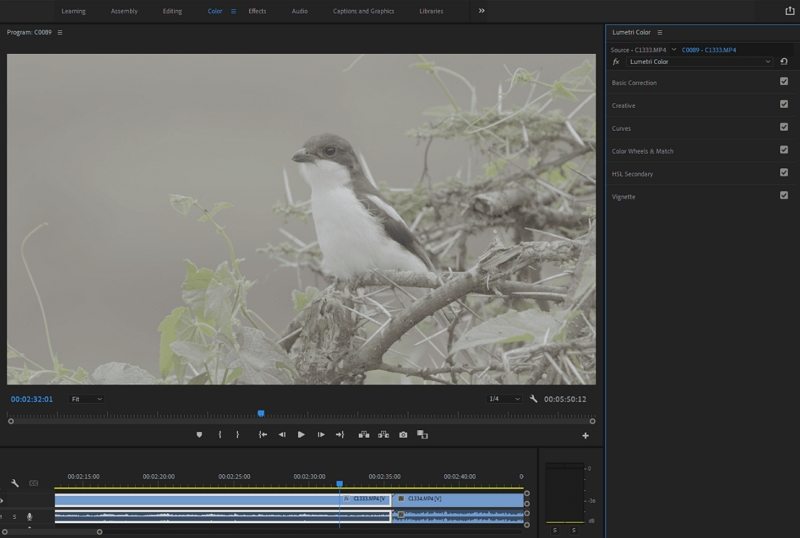Show more workspaces with the double chevron
This screenshot has width=800, height=538.
[481, 11]
